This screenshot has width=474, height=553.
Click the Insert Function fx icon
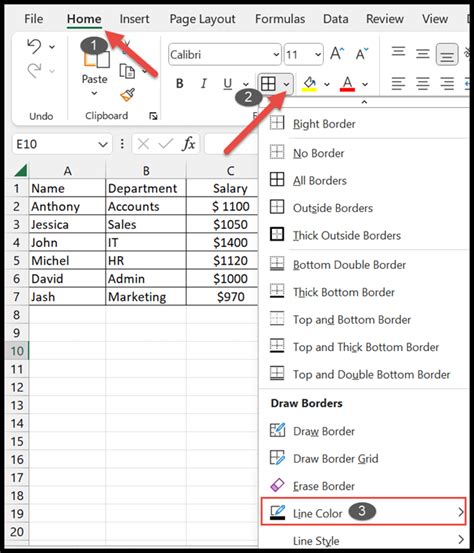189,144
